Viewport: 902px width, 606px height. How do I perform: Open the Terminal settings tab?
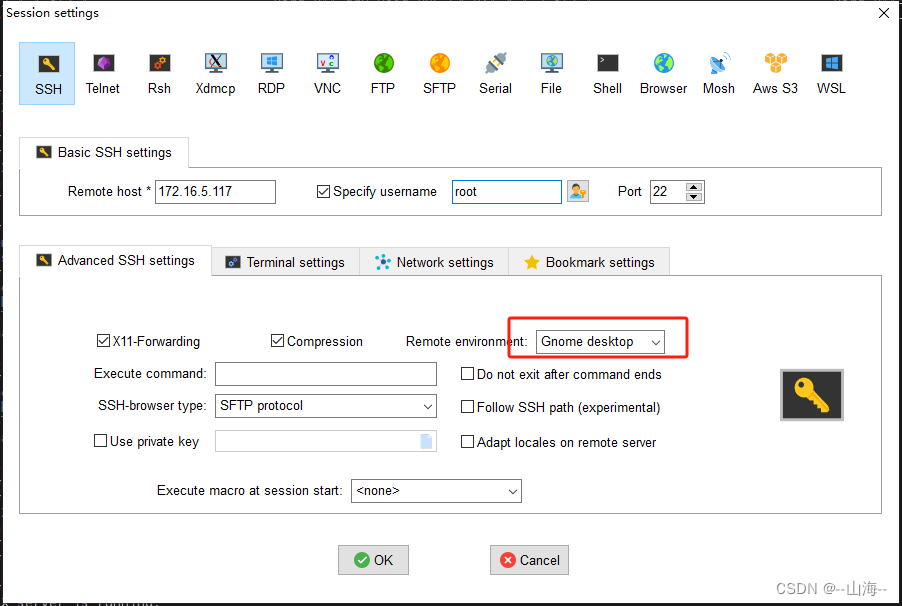285,262
